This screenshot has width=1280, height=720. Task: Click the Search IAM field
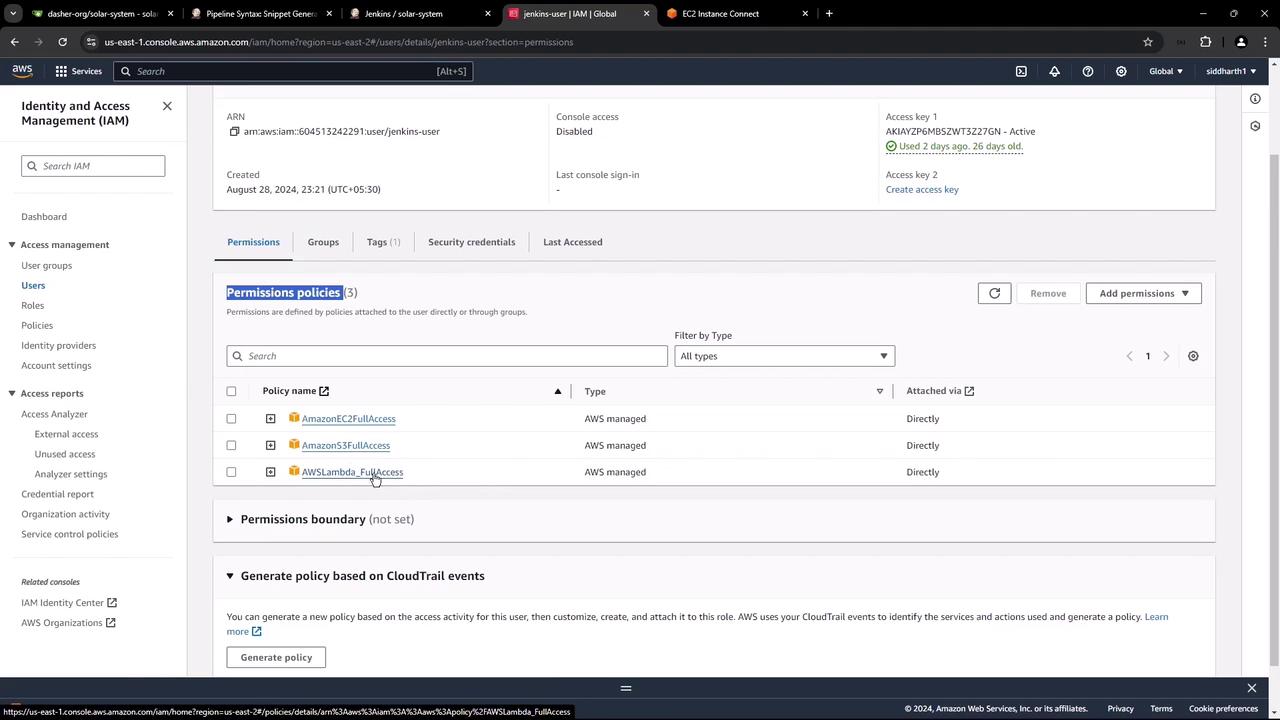tap(93, 166)
